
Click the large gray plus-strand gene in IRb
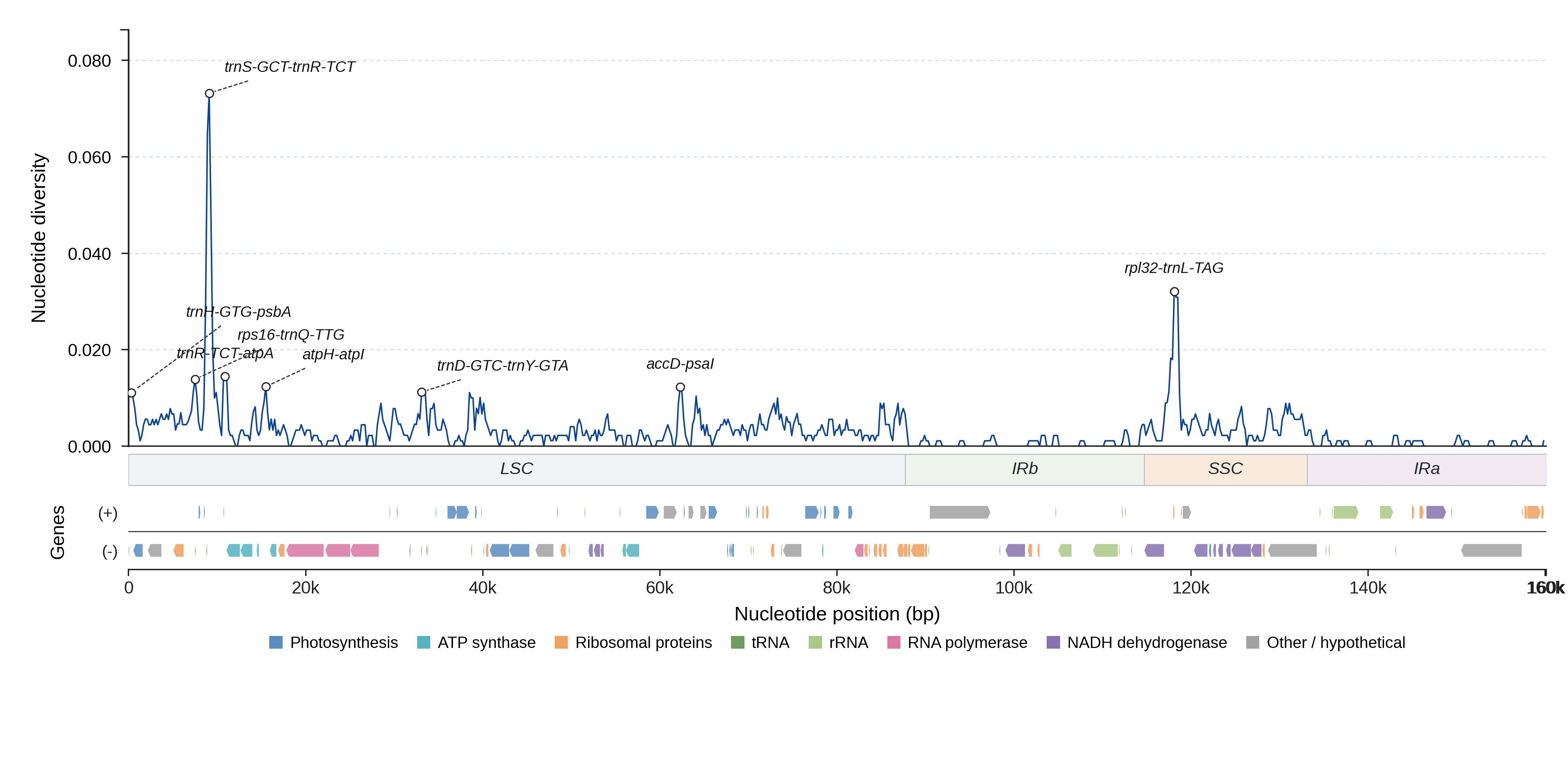coord(960,512)
